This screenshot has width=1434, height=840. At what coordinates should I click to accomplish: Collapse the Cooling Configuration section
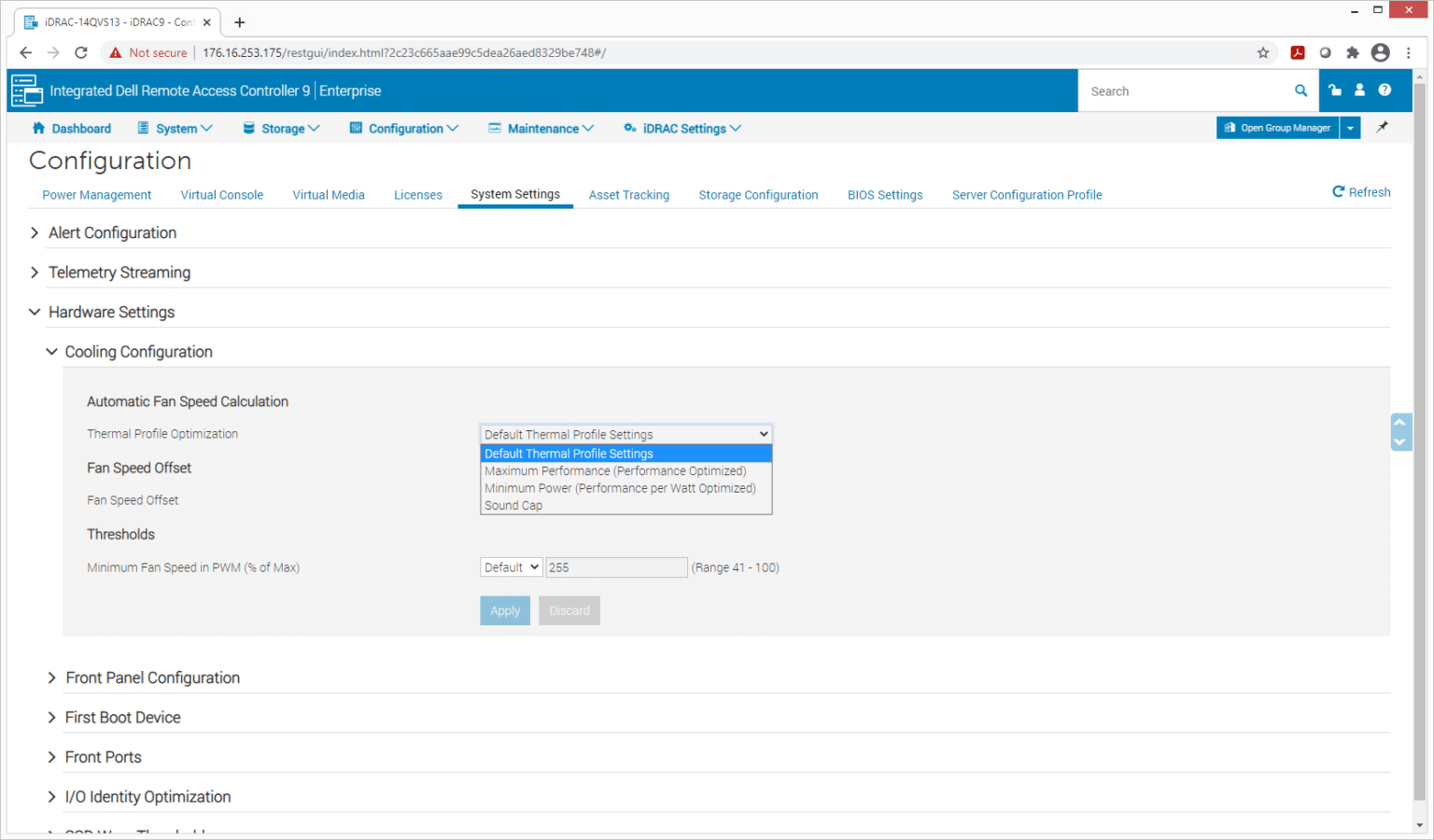138,352
